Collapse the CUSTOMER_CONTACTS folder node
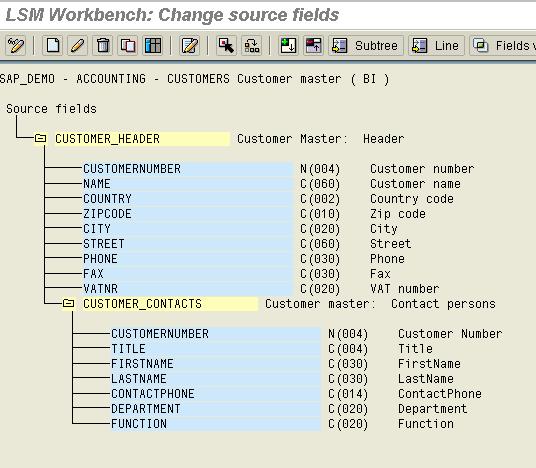 (x=68, y=303)
